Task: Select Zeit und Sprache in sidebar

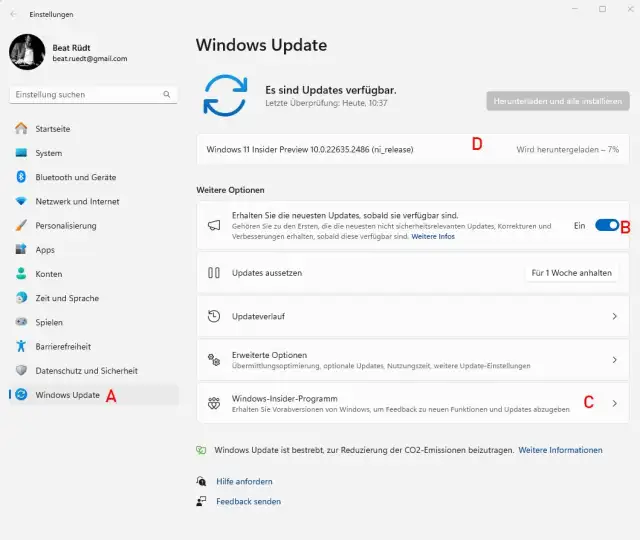Action: point(66,298)
